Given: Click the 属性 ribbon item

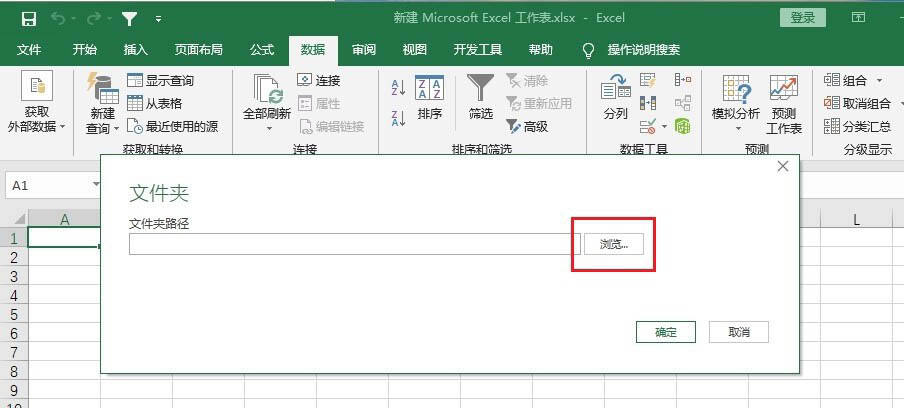Looking at the screenshot, I should pos(319,104).
